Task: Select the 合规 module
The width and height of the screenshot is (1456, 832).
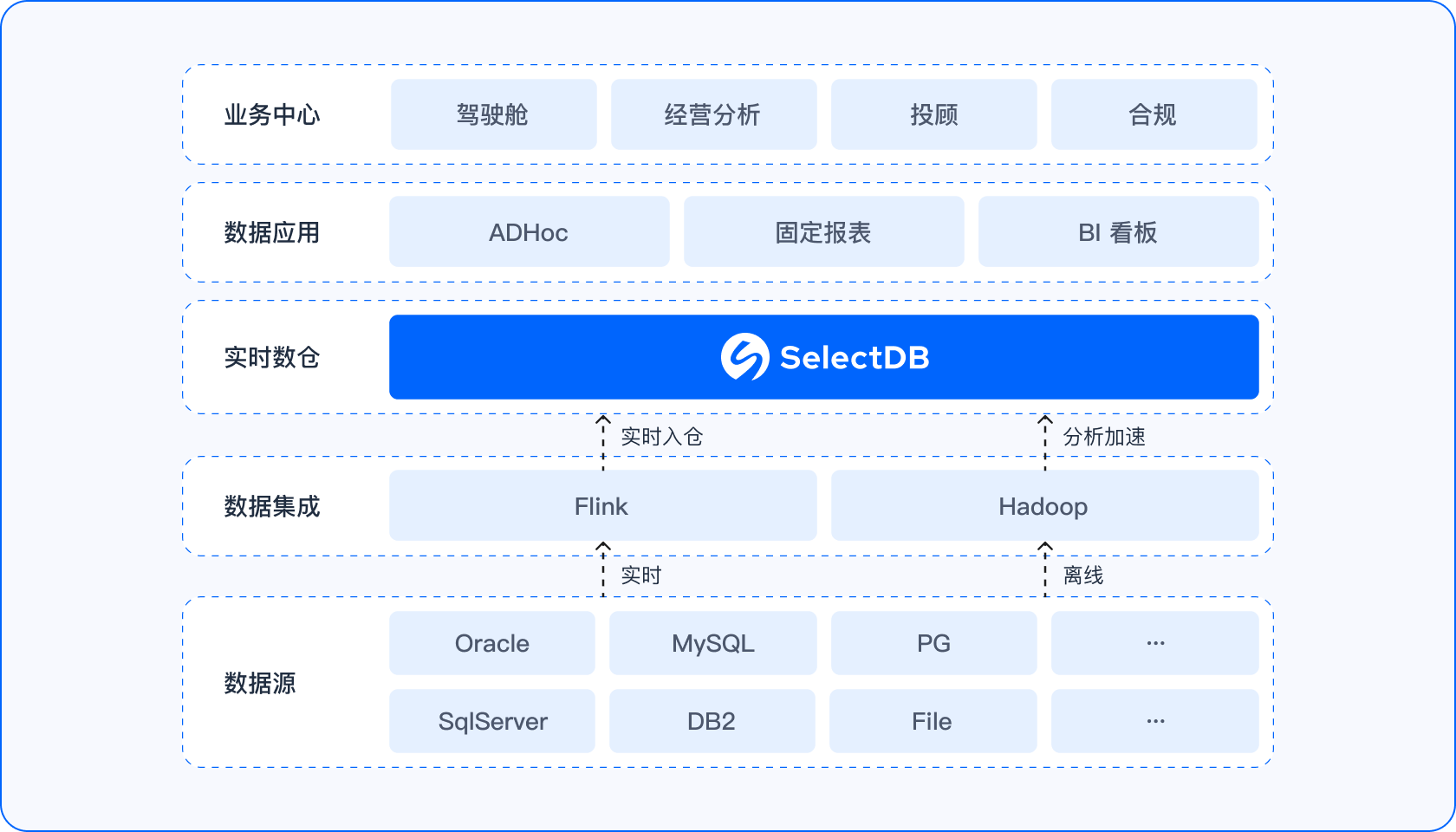Action: click(1154, 114)
